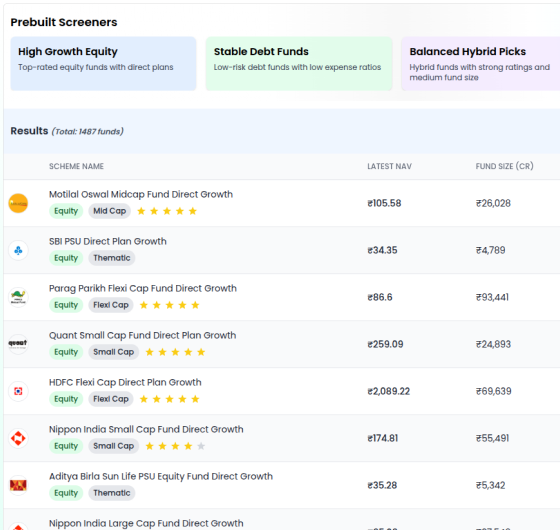Click the Small Cap tag on Quant row
Viewport: 560px width, 530px height.
(114, 352)
